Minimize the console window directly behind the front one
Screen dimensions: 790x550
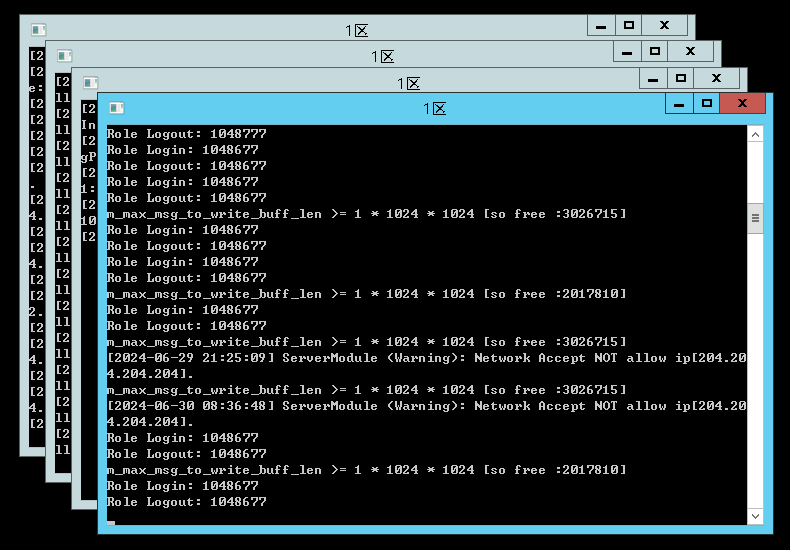653,78
